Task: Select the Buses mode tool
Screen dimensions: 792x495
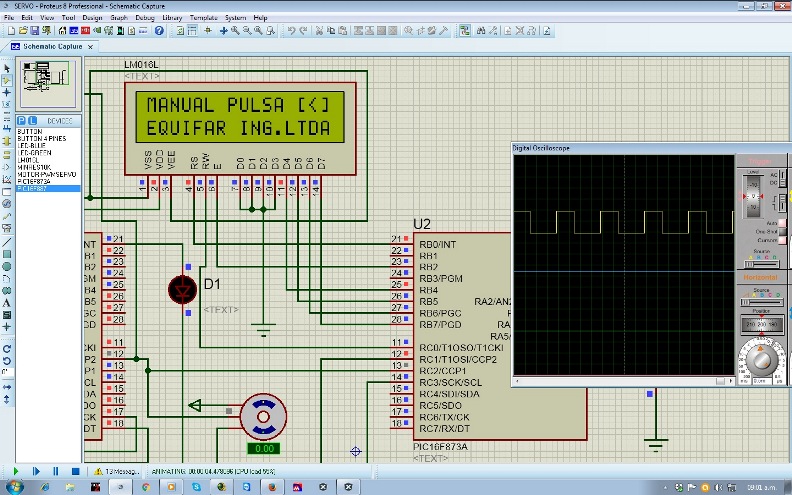Action: click(x=7, y=129)
